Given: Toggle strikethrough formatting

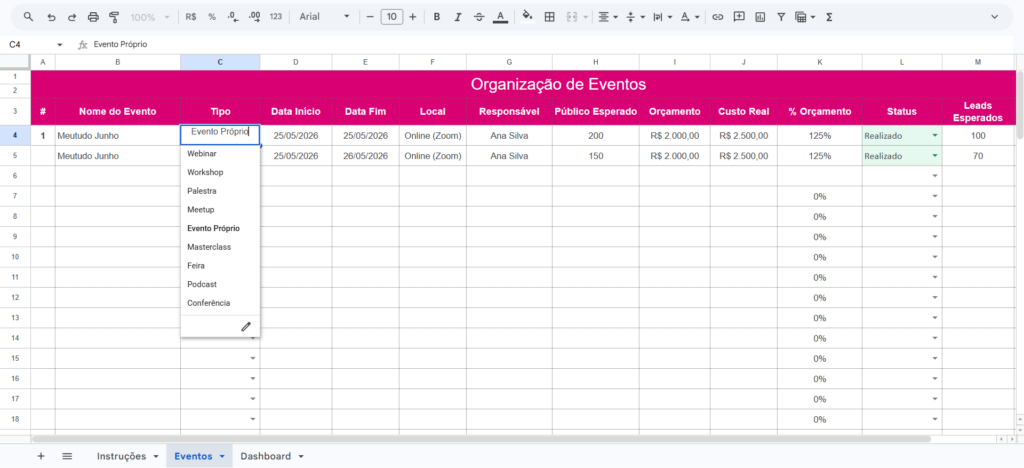Looking at the screenshot, I should tap(479, 17).
